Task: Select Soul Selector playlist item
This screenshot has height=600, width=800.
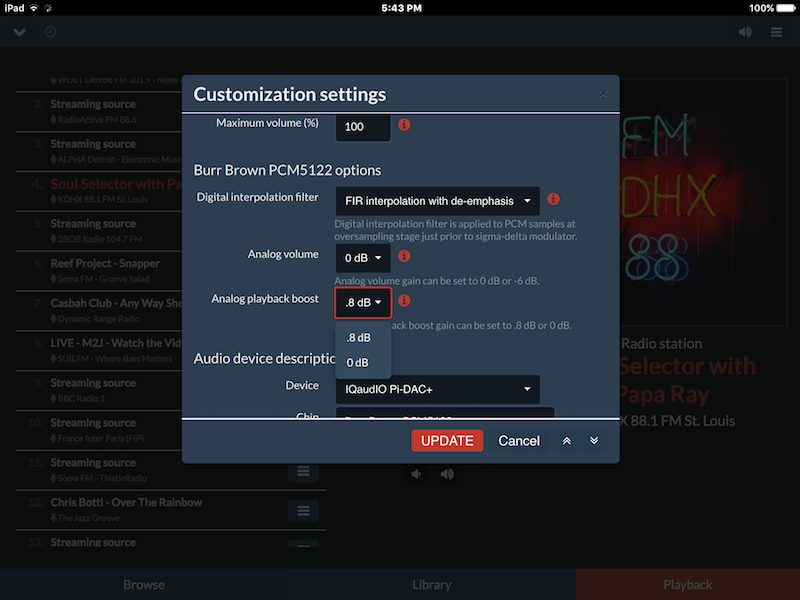Action: coord(98,191)
